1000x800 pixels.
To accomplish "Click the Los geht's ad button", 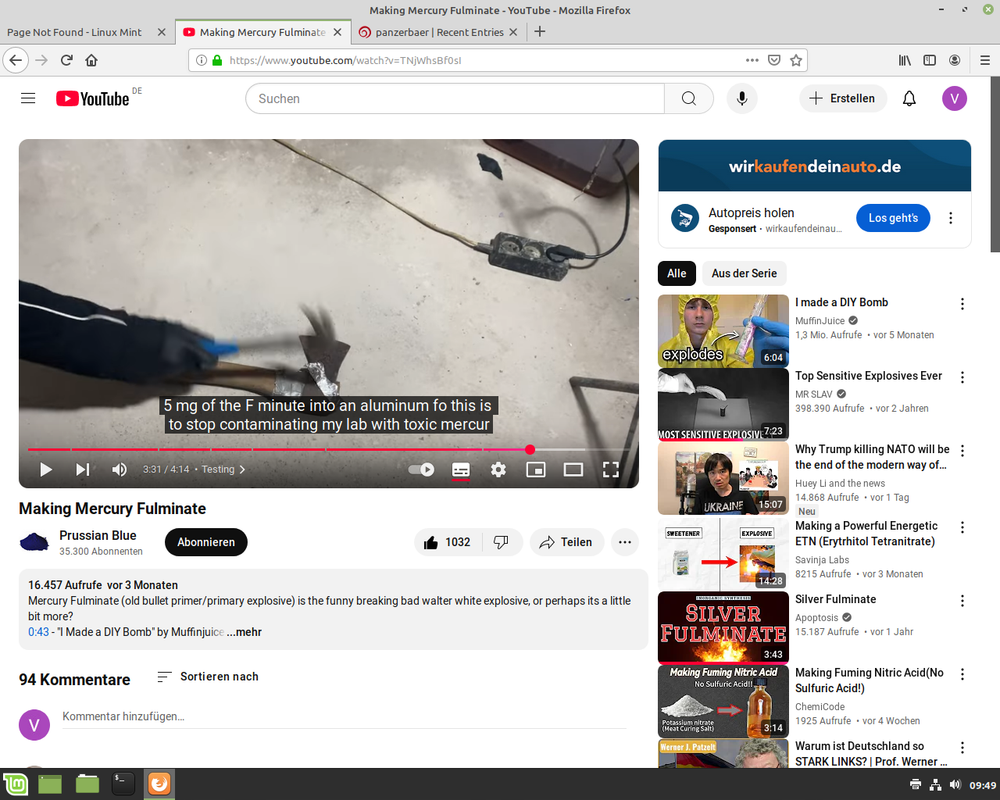I will pos(893,218).
